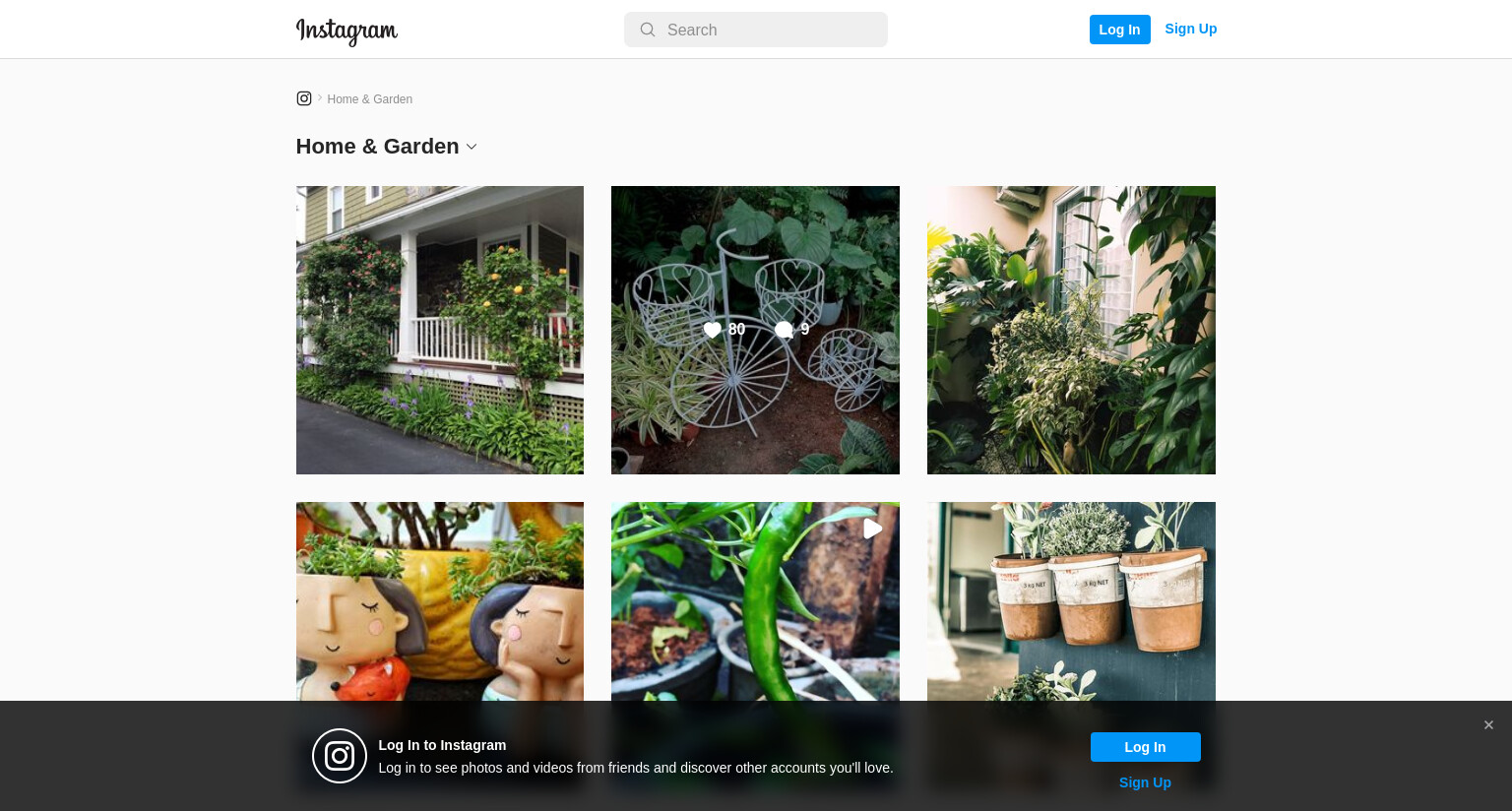Open the Instagram glyph in the breadcrumb
Viewport: 1512px width, 811px height.
click(304, 98)
